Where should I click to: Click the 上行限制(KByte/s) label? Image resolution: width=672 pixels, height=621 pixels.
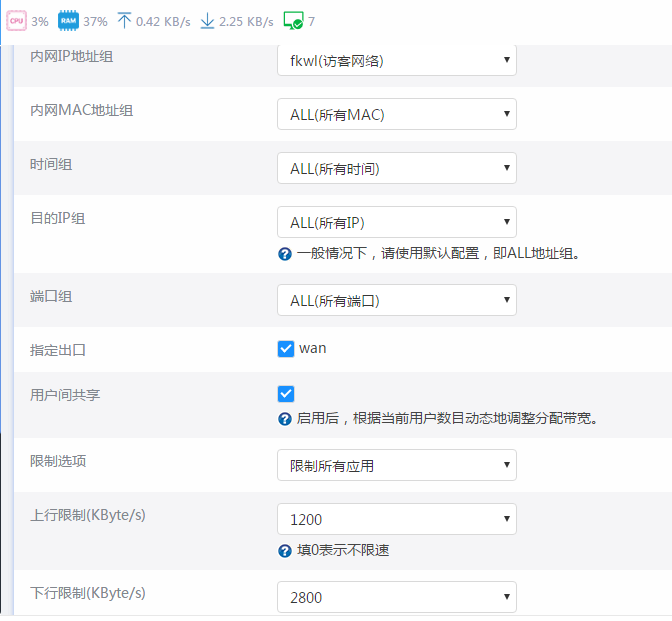click(88, 515)
